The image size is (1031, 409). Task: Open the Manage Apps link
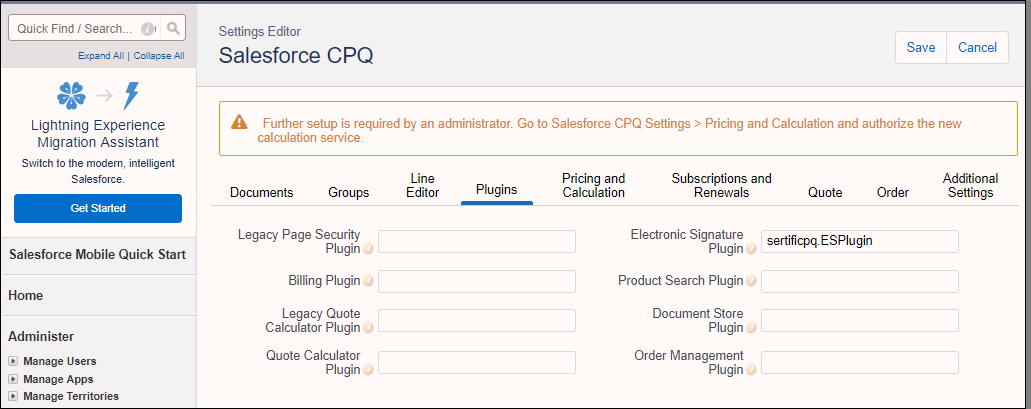click(58, 379)
